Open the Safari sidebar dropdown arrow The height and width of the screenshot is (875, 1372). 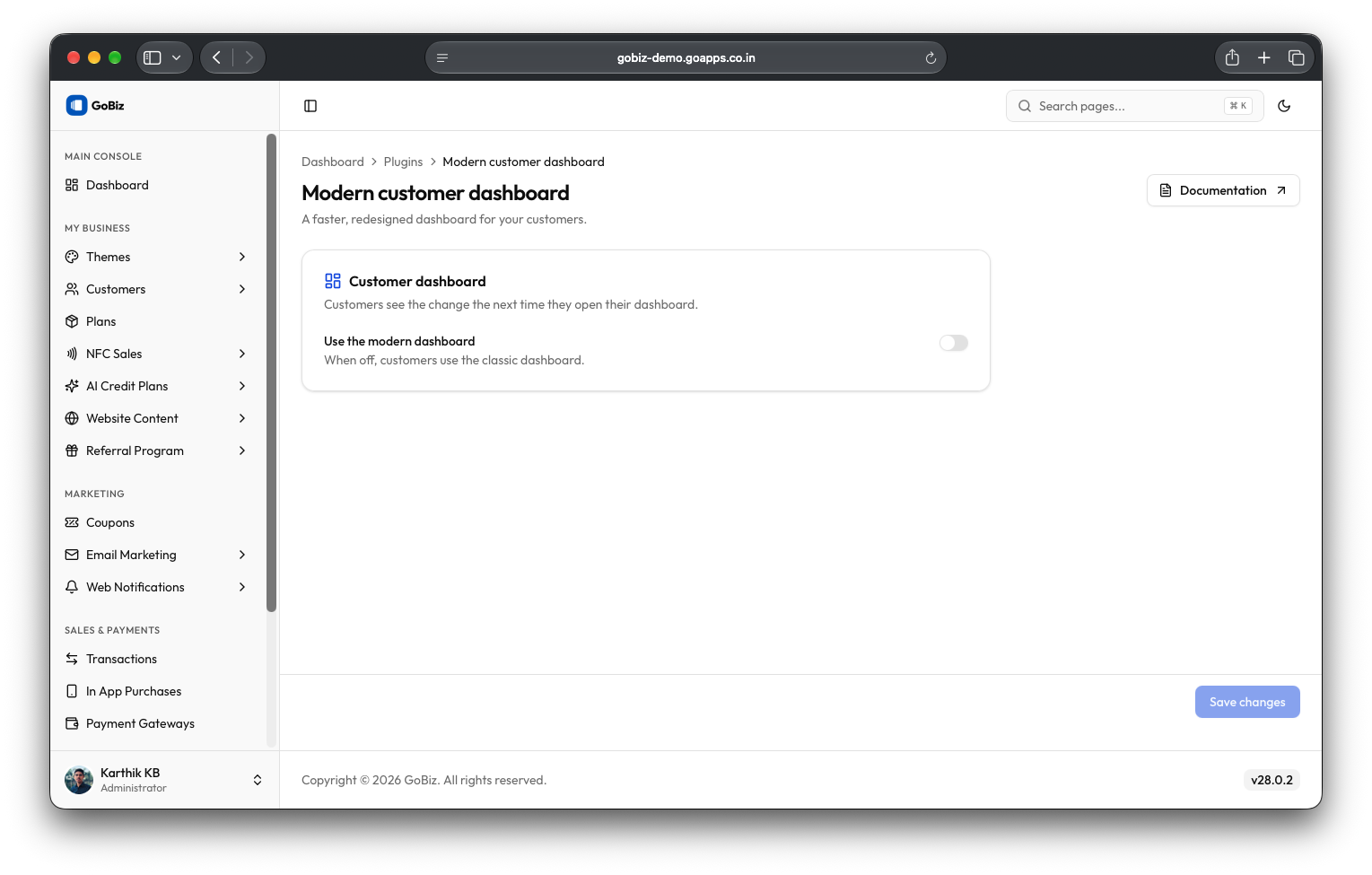point(177,57)
